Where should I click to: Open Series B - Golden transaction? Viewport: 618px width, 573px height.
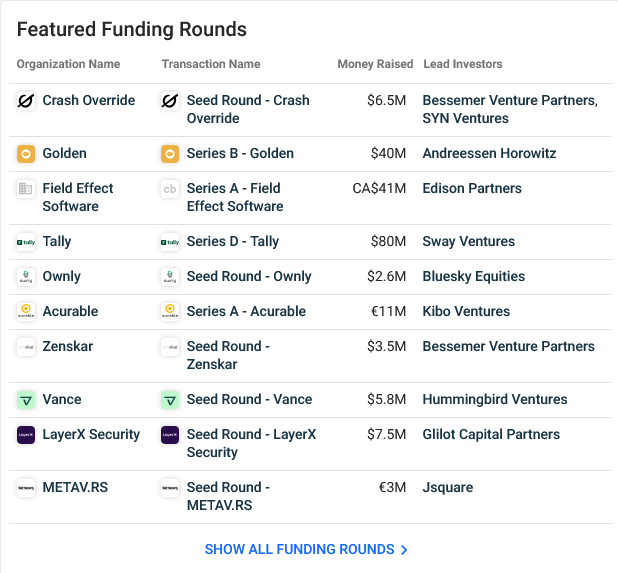point(240,153)
